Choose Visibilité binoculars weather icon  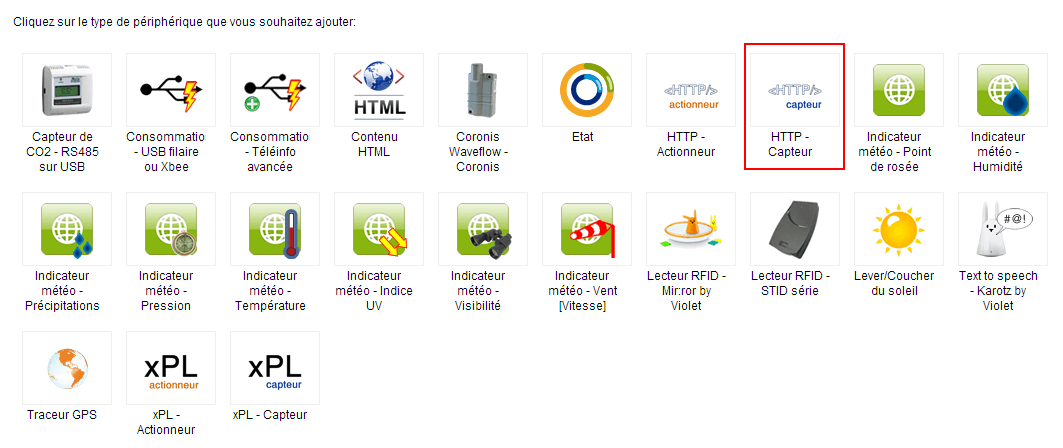(483, 229)
